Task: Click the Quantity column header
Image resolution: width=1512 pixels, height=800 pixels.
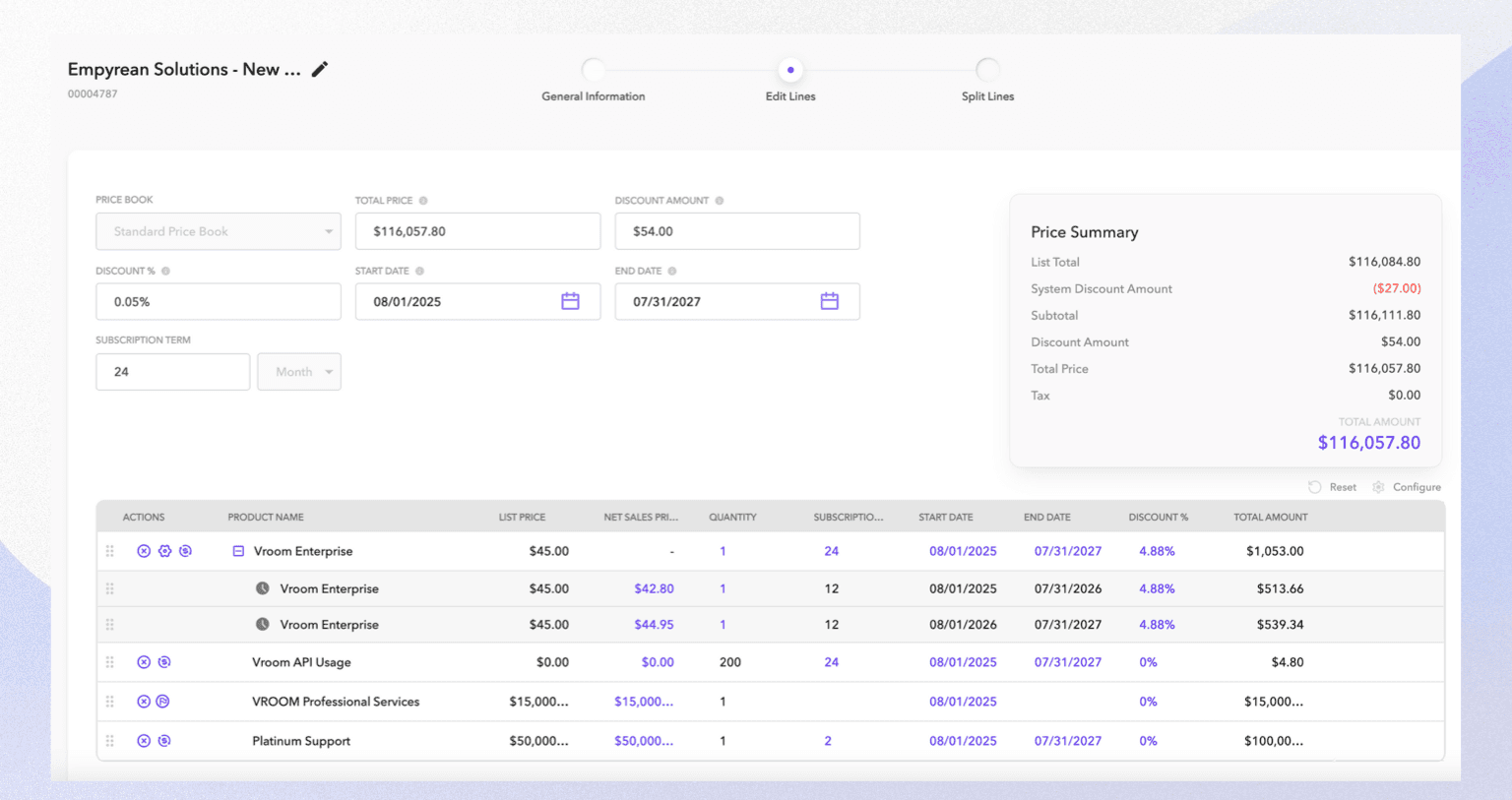Action: tap(732, 517)
